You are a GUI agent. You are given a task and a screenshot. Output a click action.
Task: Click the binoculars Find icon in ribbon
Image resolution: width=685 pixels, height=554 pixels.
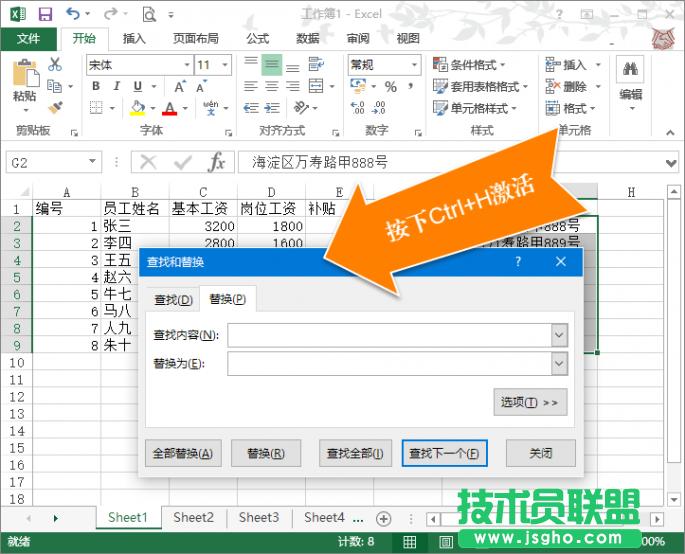coord(630,70)
